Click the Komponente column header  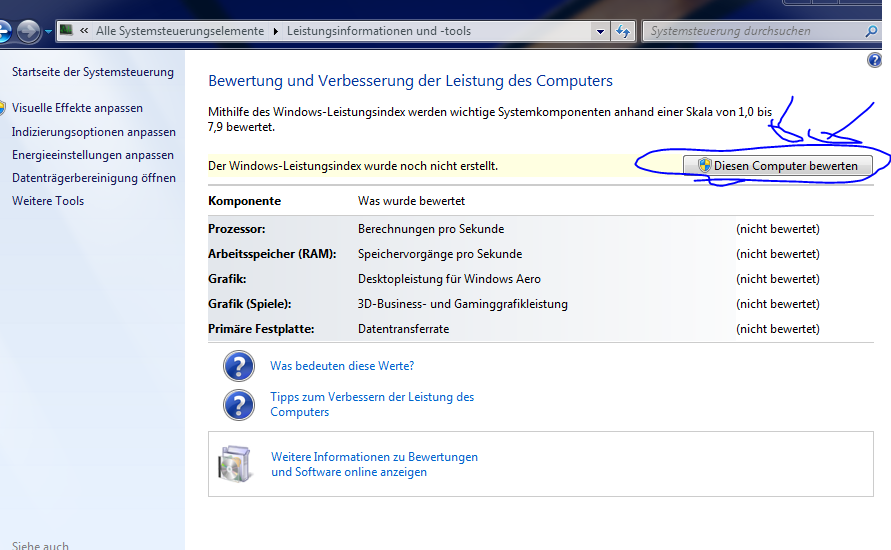click(x=244, y=201)
